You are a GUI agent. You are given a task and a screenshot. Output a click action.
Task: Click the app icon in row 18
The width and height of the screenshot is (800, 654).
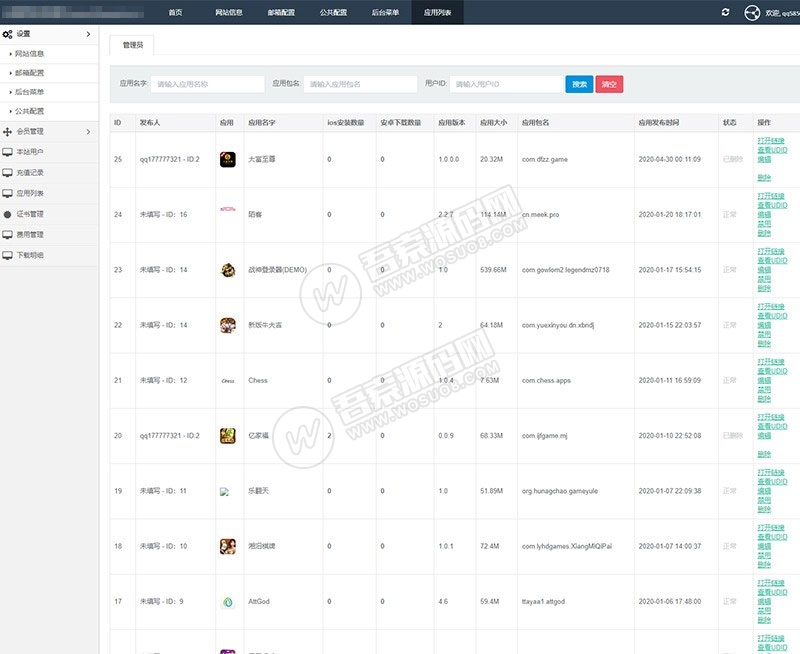(x=228, y=546)
